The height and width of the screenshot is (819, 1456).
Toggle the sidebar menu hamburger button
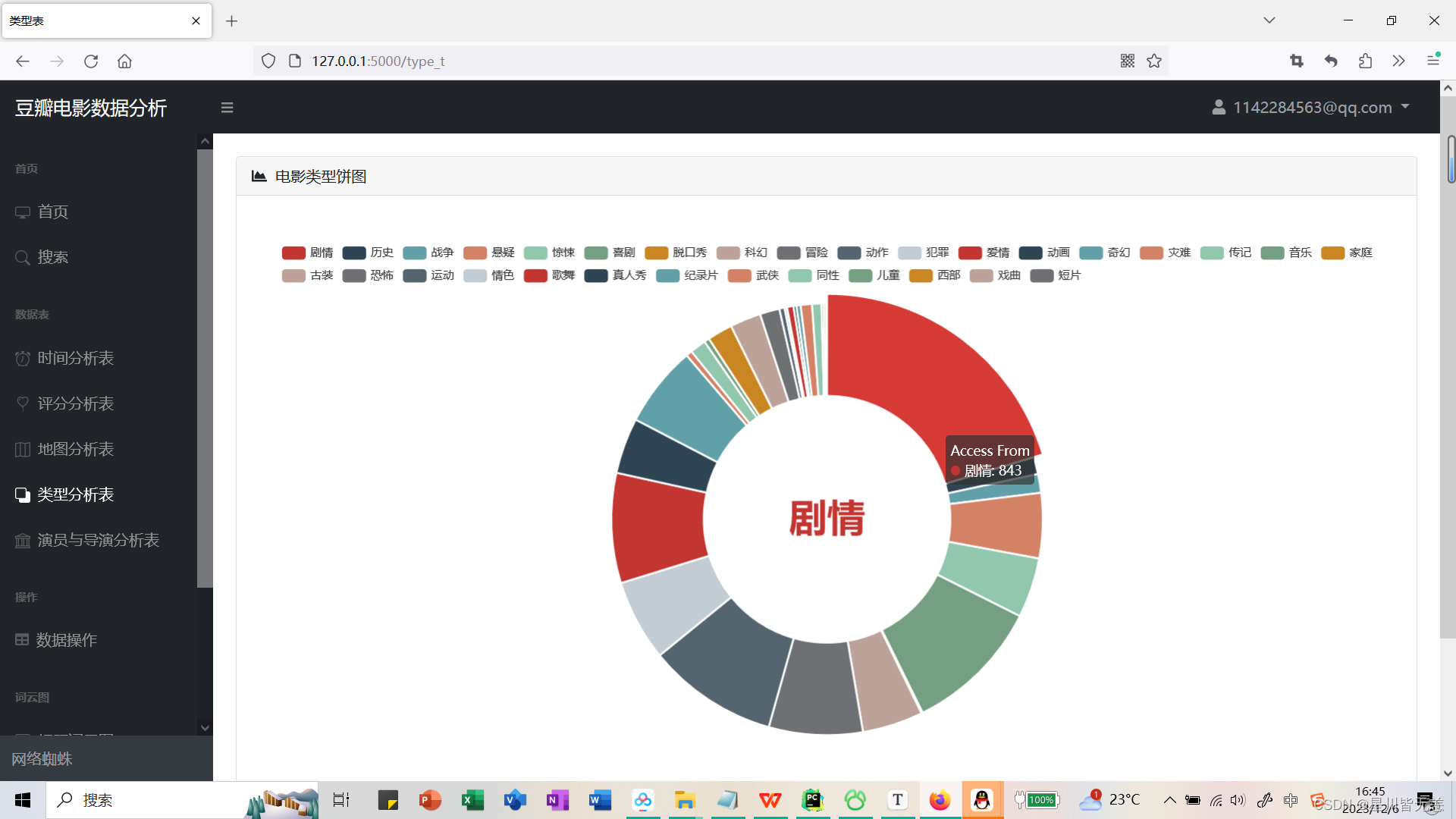pos(227,107)
